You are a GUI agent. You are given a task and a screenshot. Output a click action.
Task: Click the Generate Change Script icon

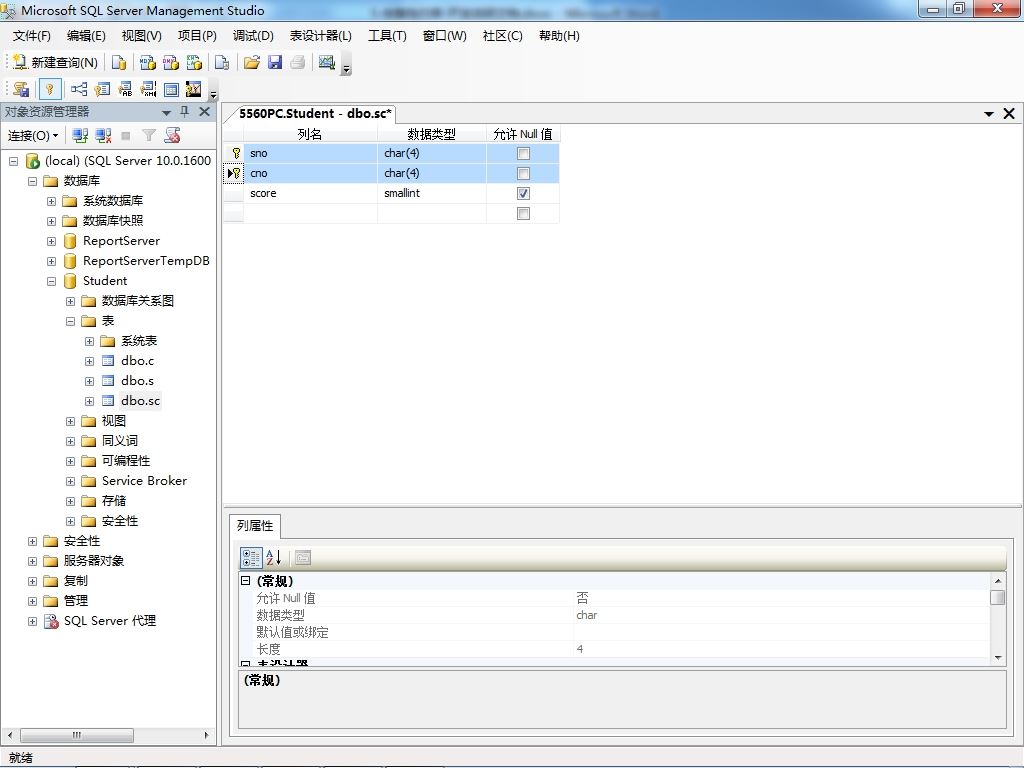coord(21,89)
